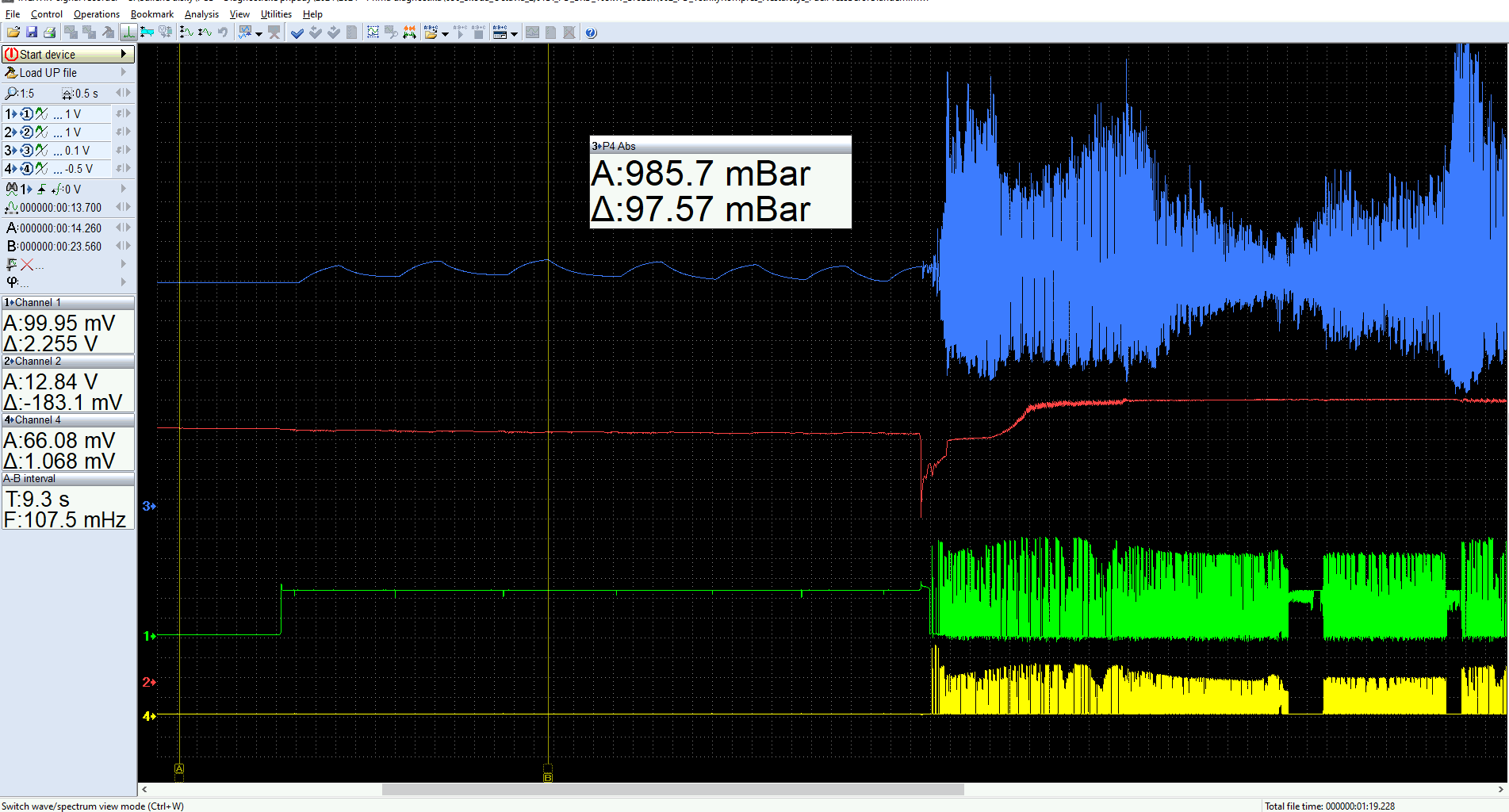Click the dotted-frame waveform selection icon

pyautogui.click(x=373, y=33)
